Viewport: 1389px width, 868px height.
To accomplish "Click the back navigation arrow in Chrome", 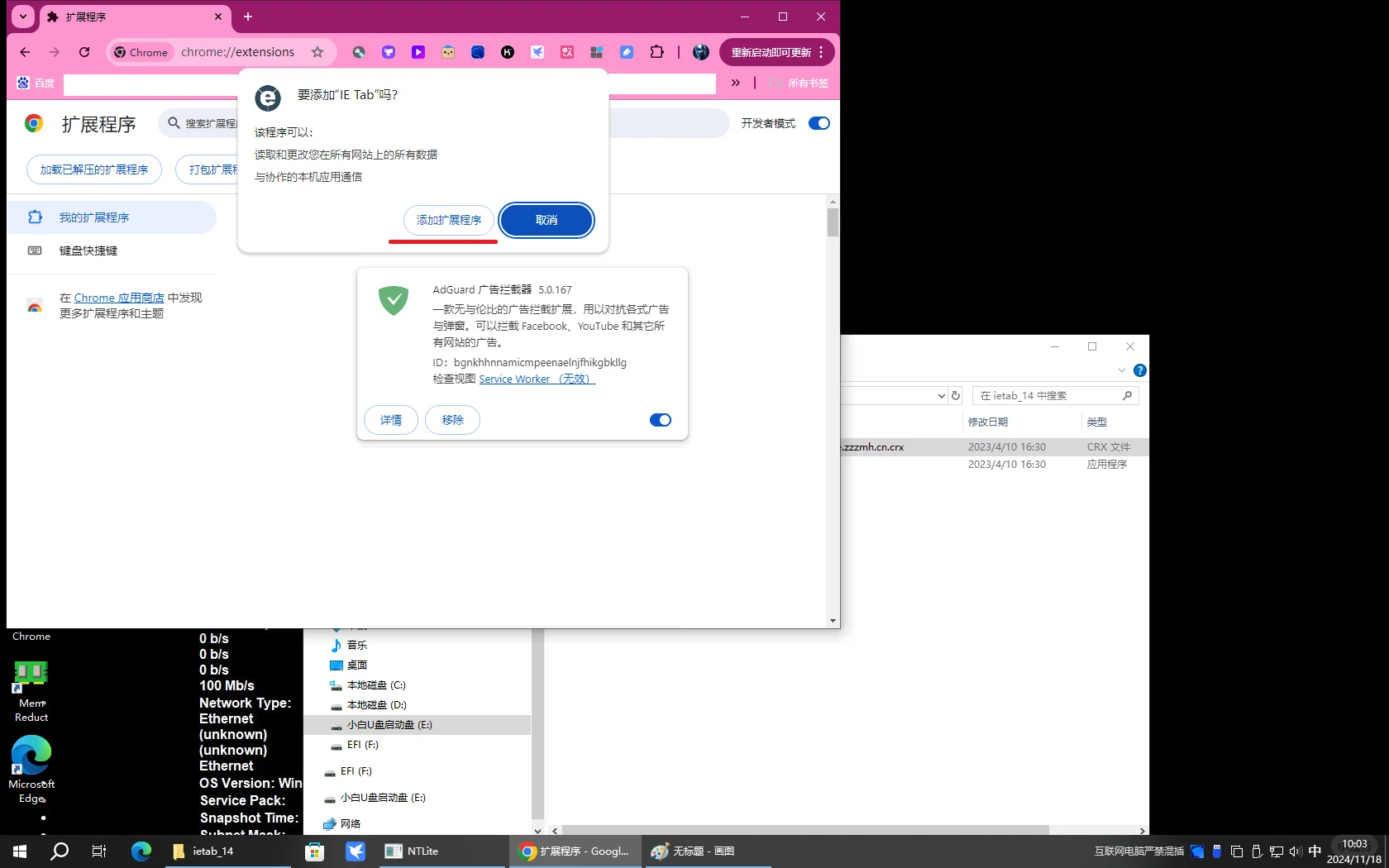I will click(x=25, y=52).
